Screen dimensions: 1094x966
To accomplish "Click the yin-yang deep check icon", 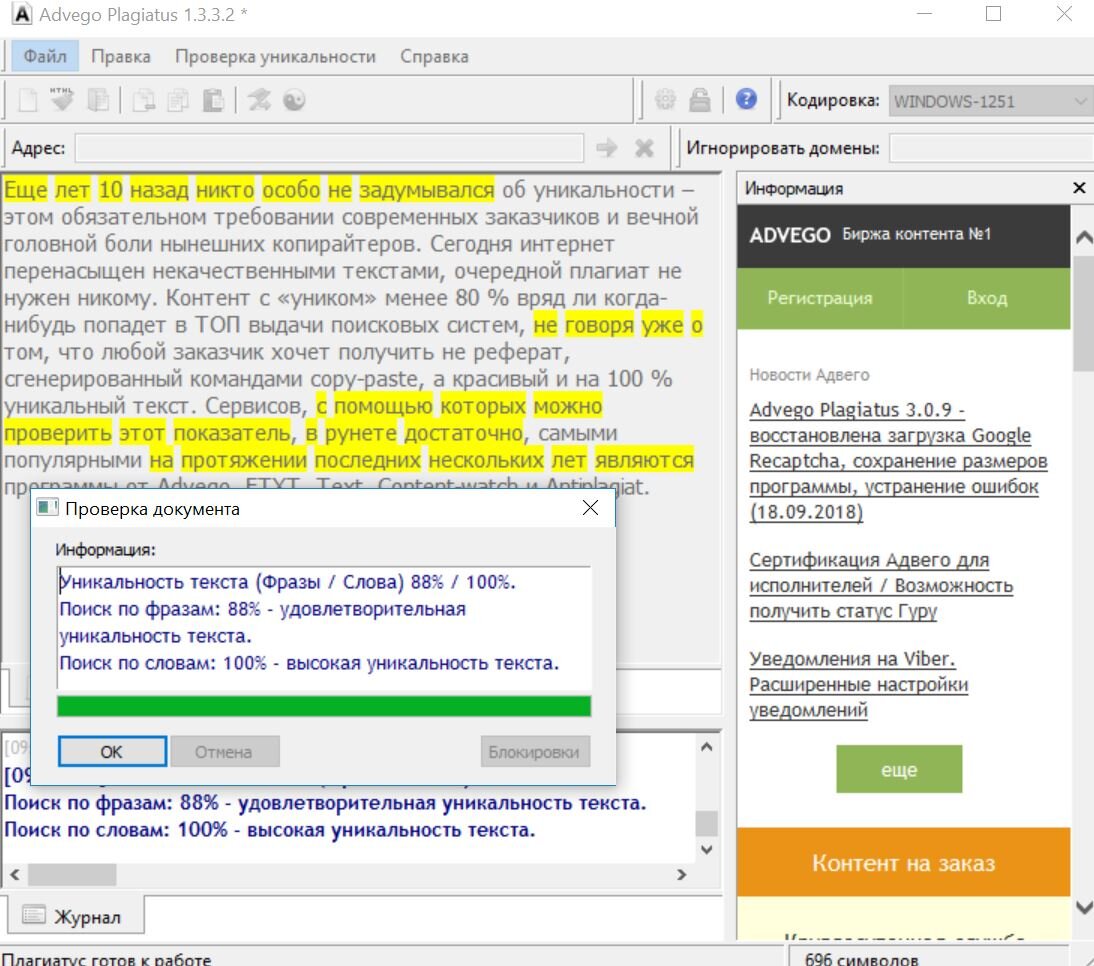I will (x=294, y=100).
